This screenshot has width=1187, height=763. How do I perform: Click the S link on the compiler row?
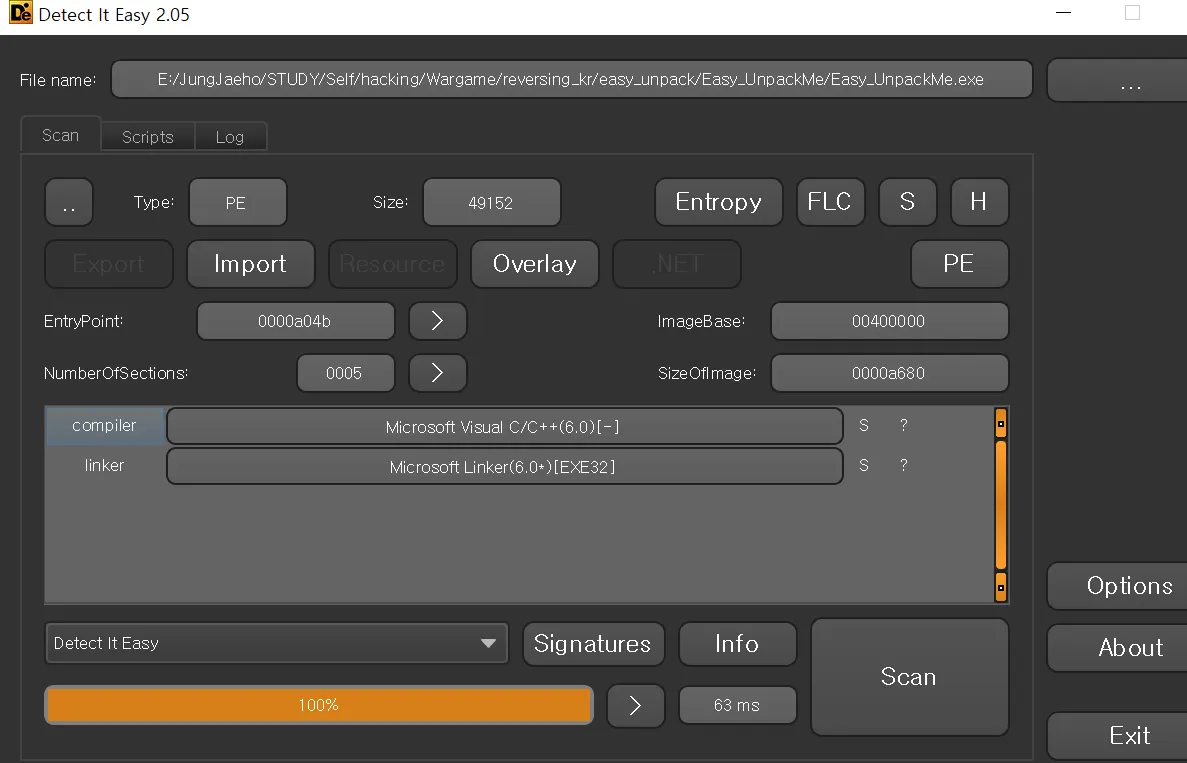tap(864, 426)
